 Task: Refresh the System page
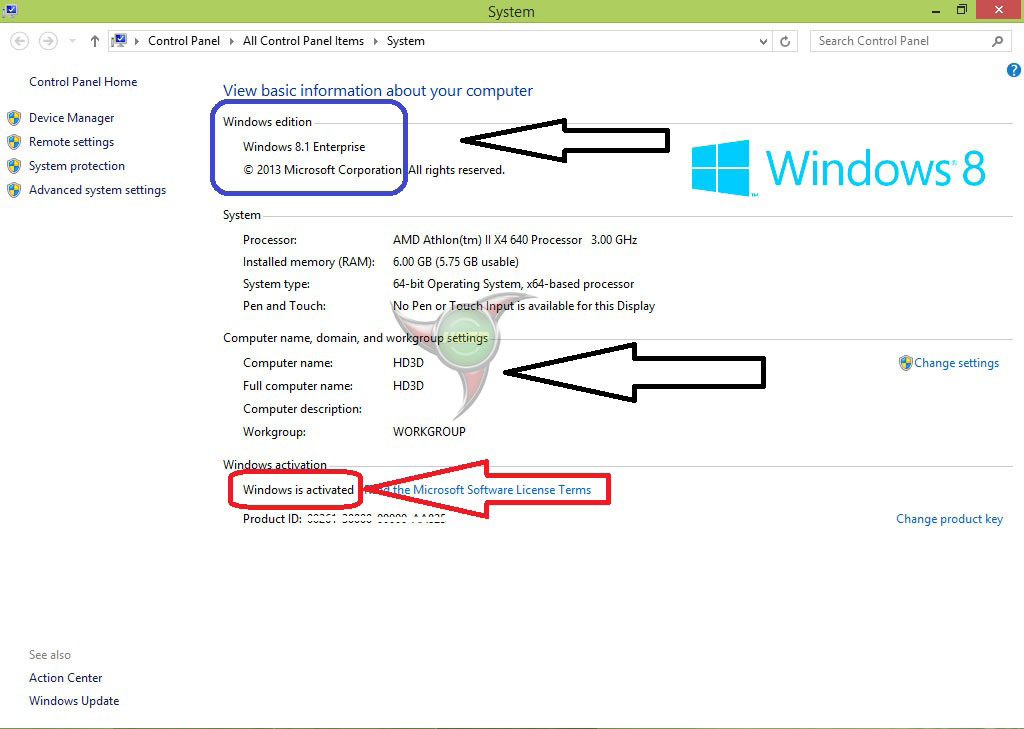click(785, 41)
